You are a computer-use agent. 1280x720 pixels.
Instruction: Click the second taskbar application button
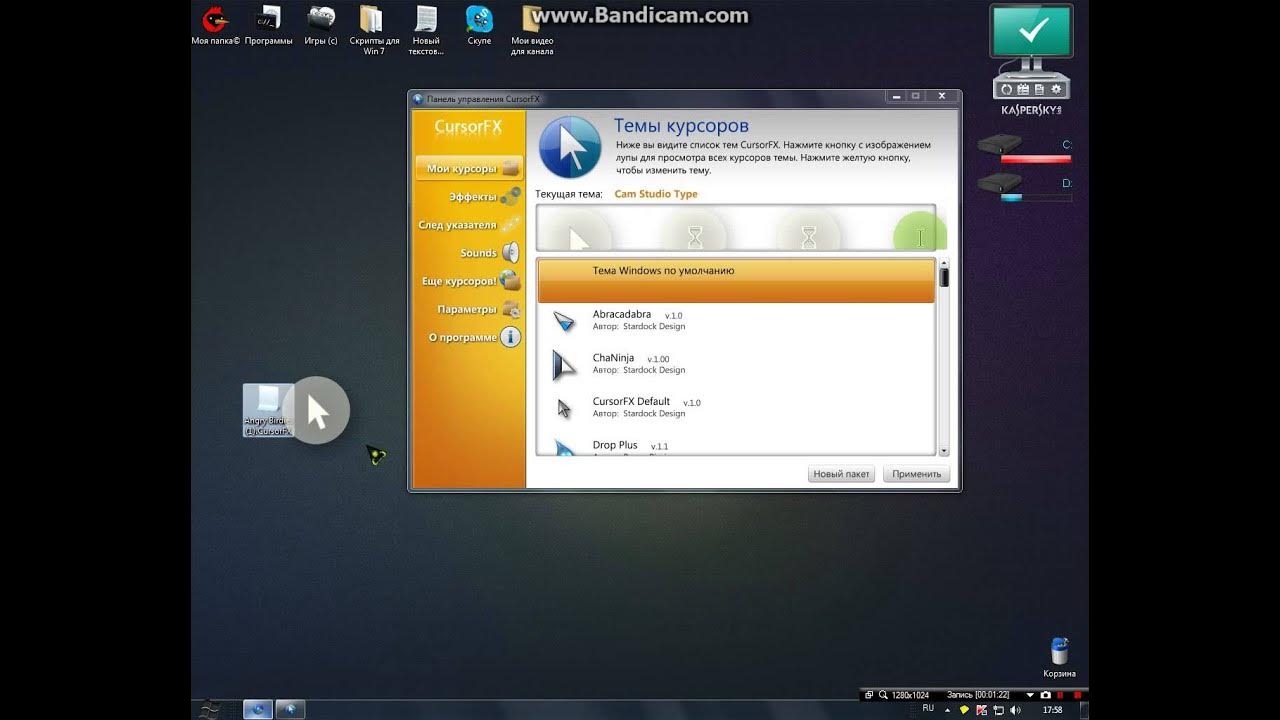290,709
